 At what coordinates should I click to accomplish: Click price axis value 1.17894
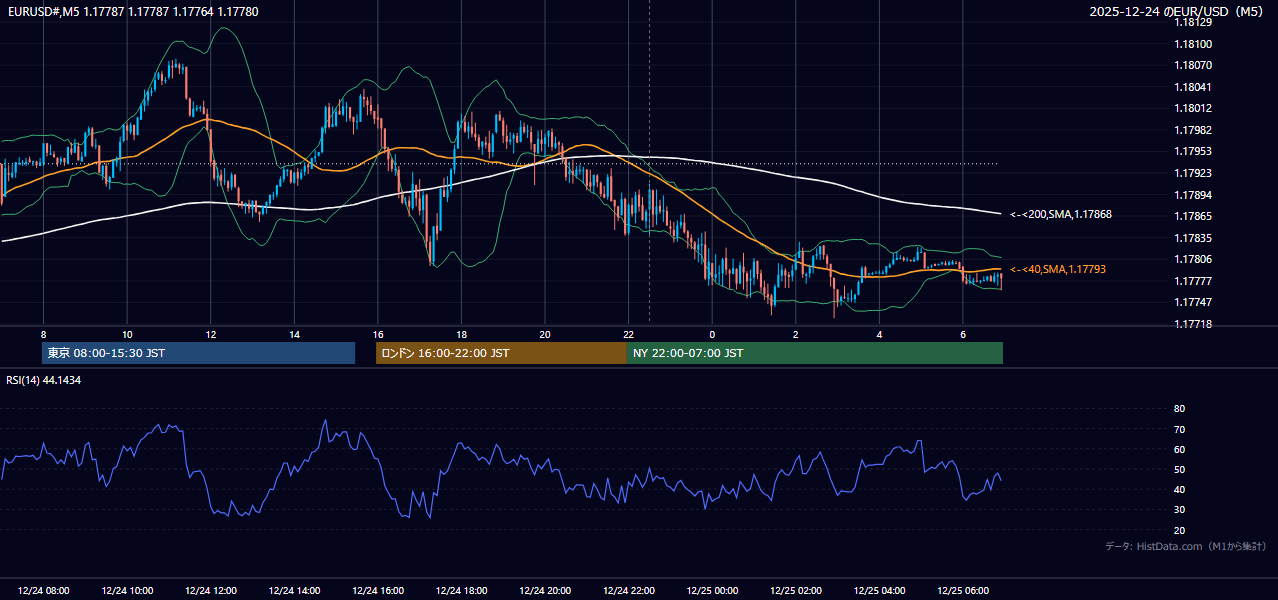point(1192,195)
